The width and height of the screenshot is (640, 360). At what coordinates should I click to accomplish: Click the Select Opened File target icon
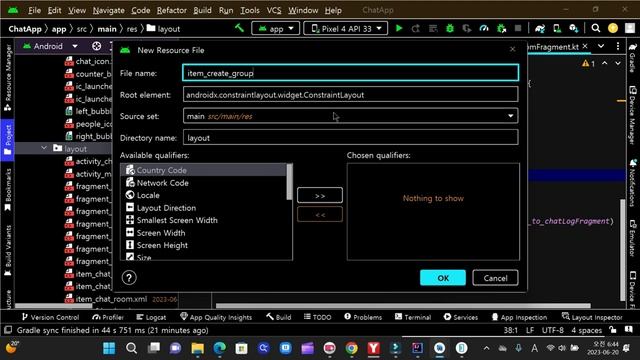click(96, 46)
